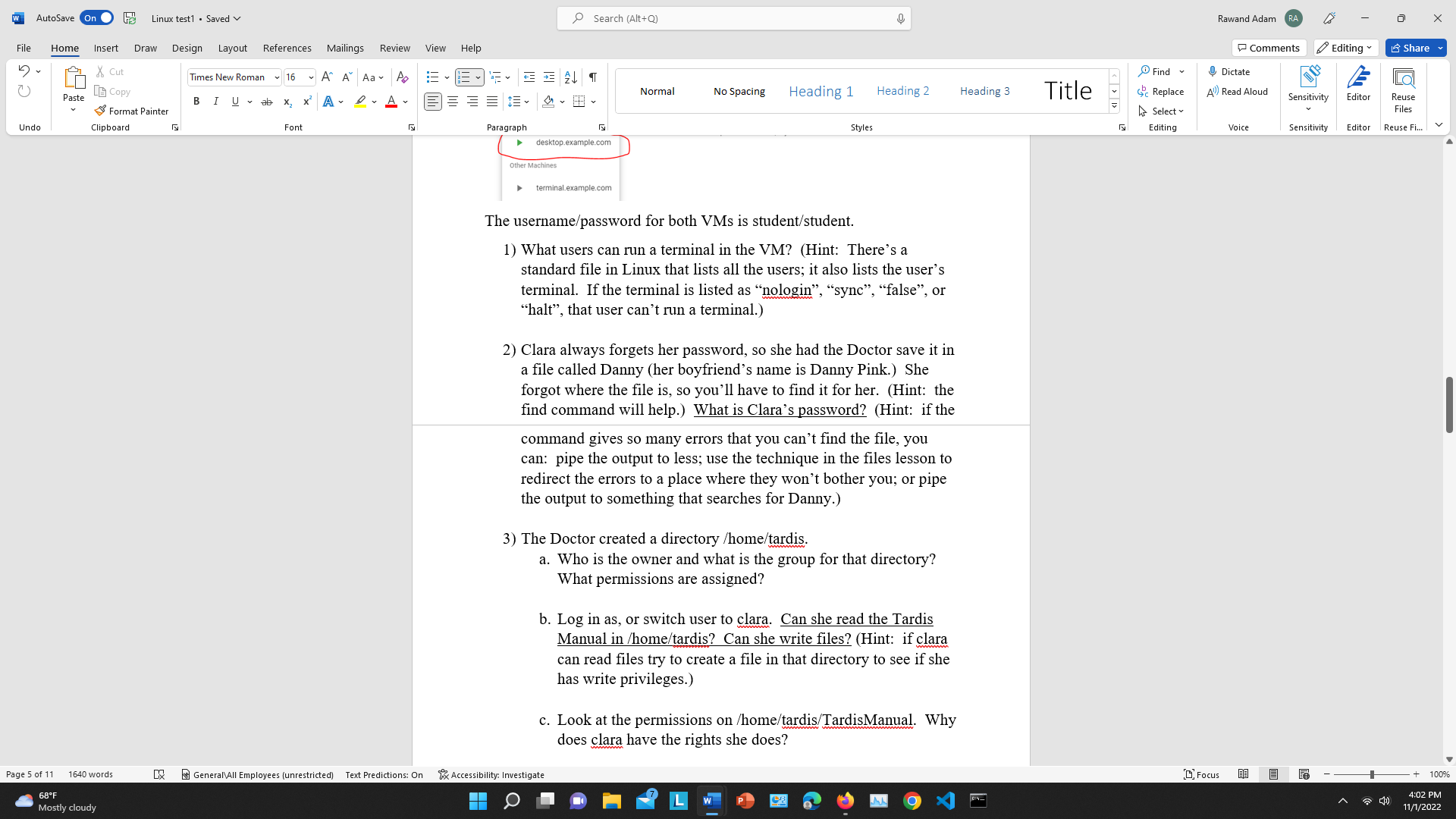Click the zoom level slider
1456x819 pixels.
click(x=1371, y=774)
